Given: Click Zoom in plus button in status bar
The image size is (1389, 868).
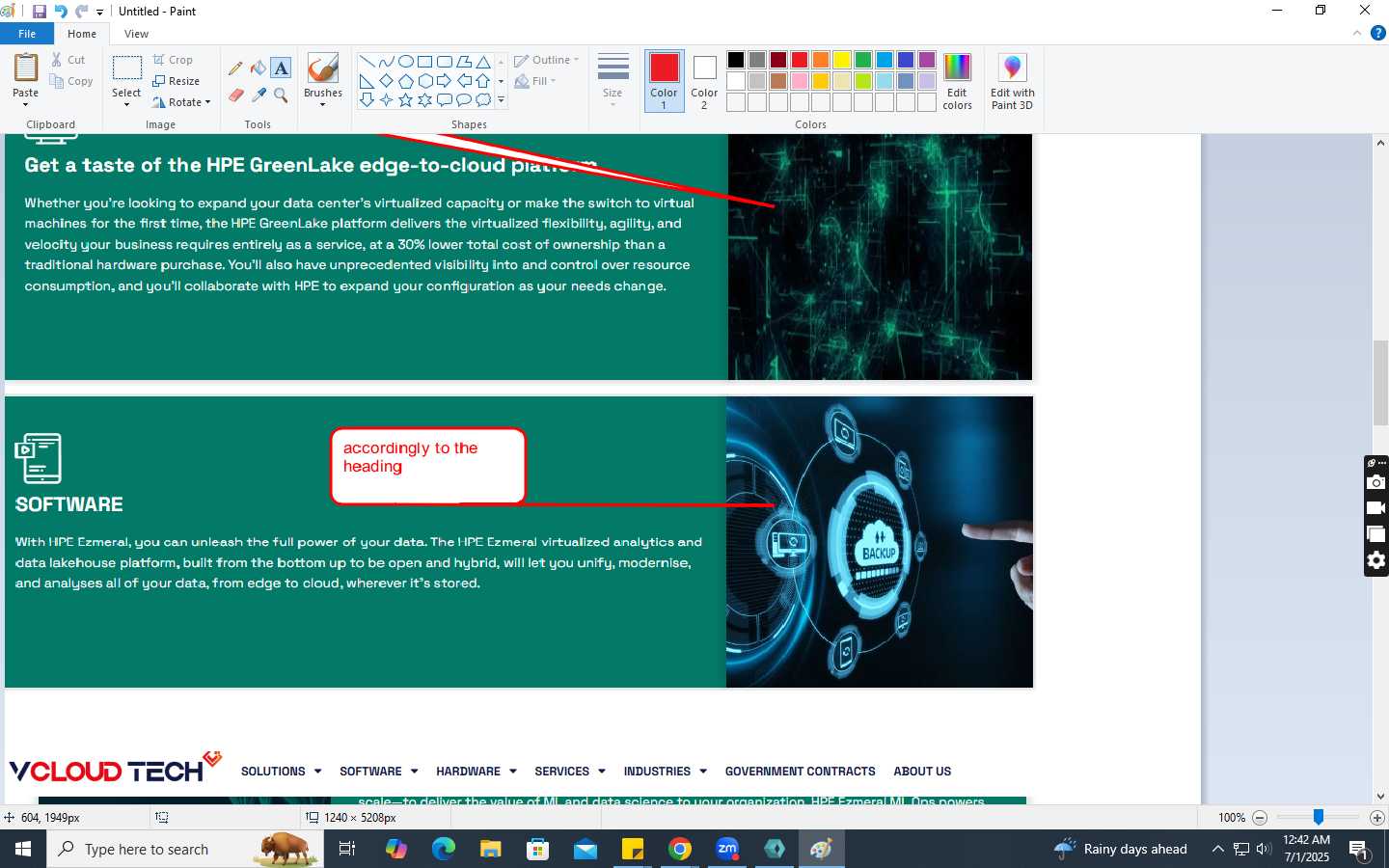Looking at the screenshot, I should [x=1377, y=818].
